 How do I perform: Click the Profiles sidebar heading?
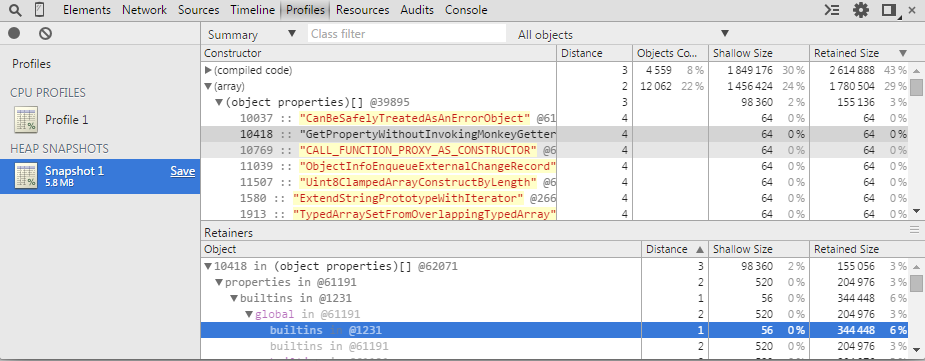[x=31, y=64]
